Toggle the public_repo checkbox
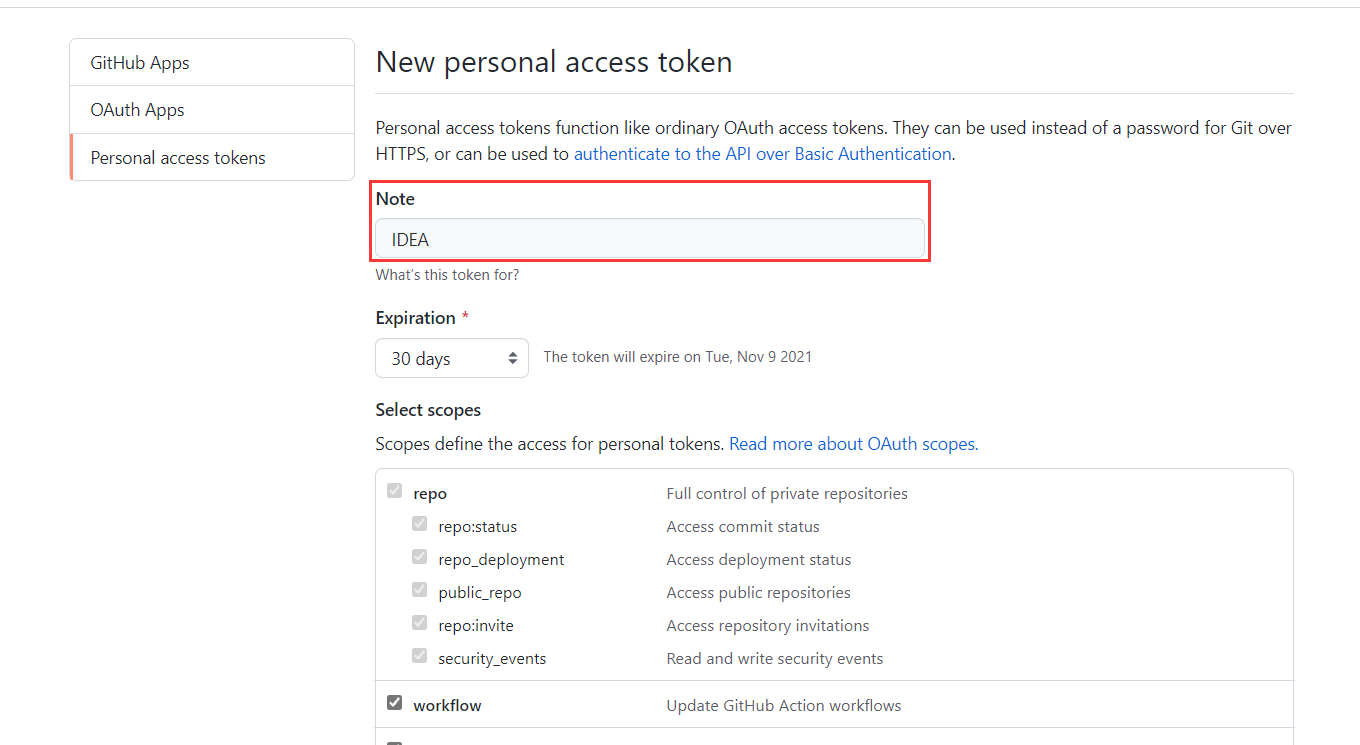 420,590
